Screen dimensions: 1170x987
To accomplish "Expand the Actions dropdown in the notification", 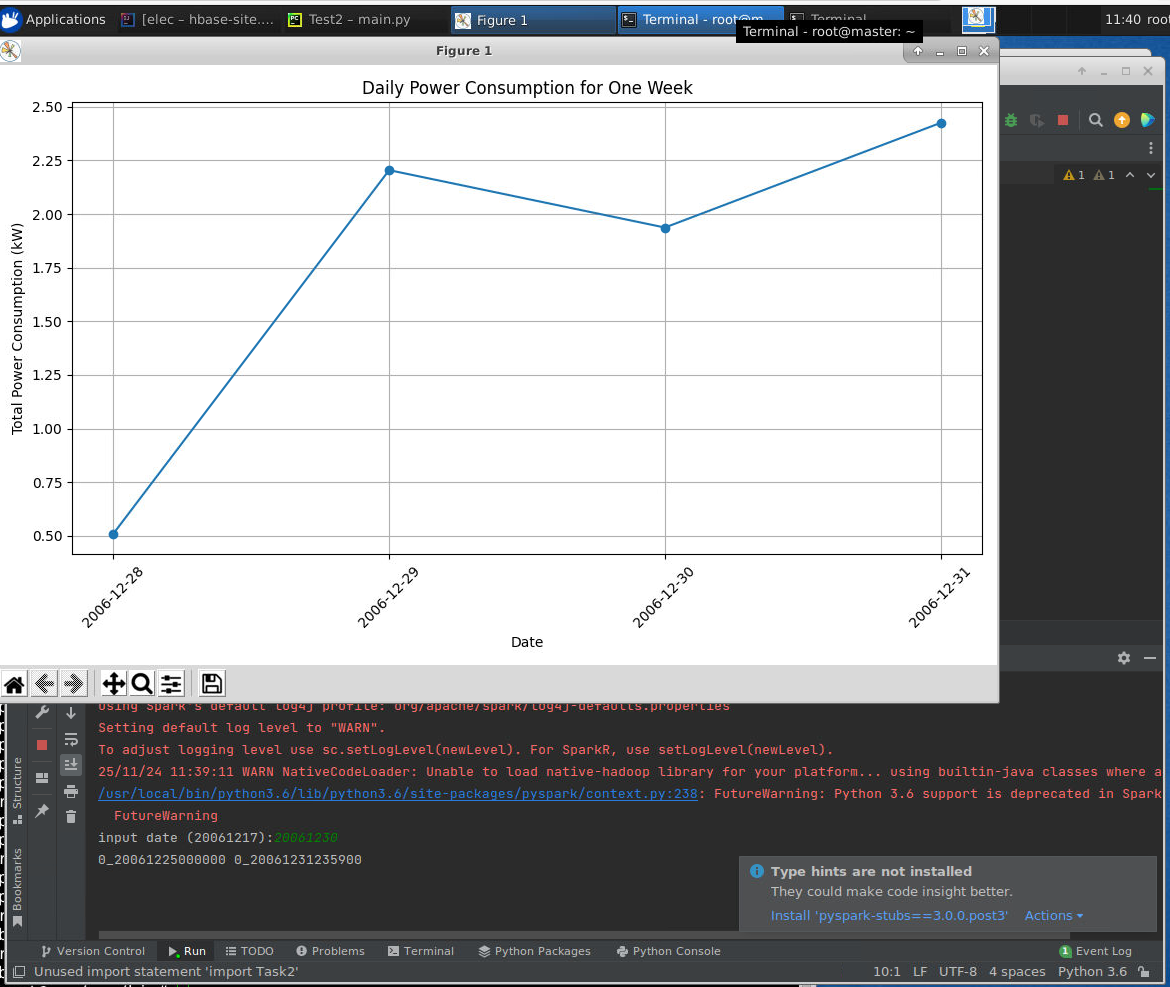I will (1053, 916).
